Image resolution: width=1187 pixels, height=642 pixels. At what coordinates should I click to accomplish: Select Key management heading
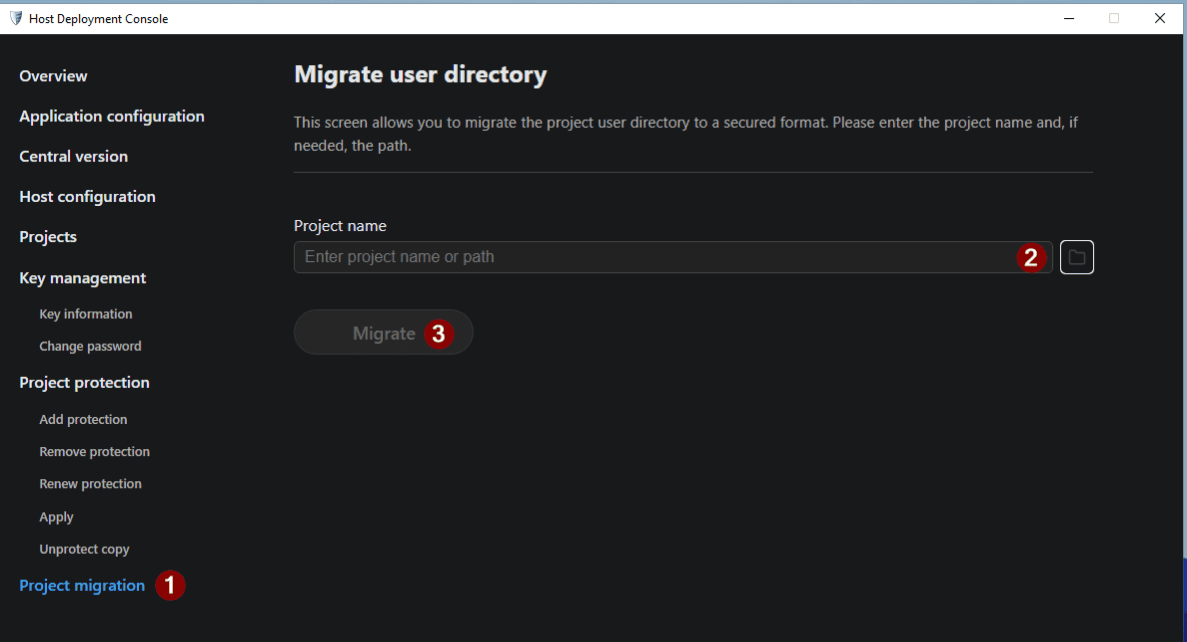click(x=83, y=278)
